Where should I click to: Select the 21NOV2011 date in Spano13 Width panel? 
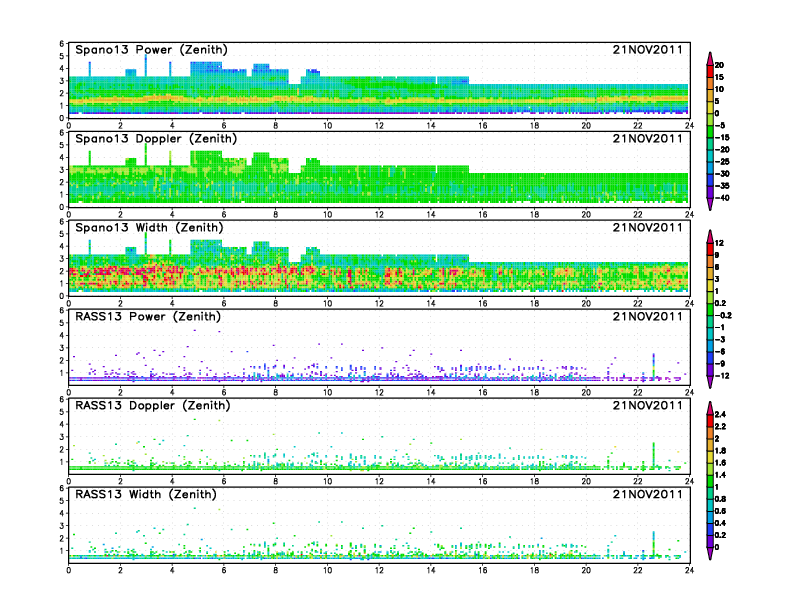click(x=648, y=227)
